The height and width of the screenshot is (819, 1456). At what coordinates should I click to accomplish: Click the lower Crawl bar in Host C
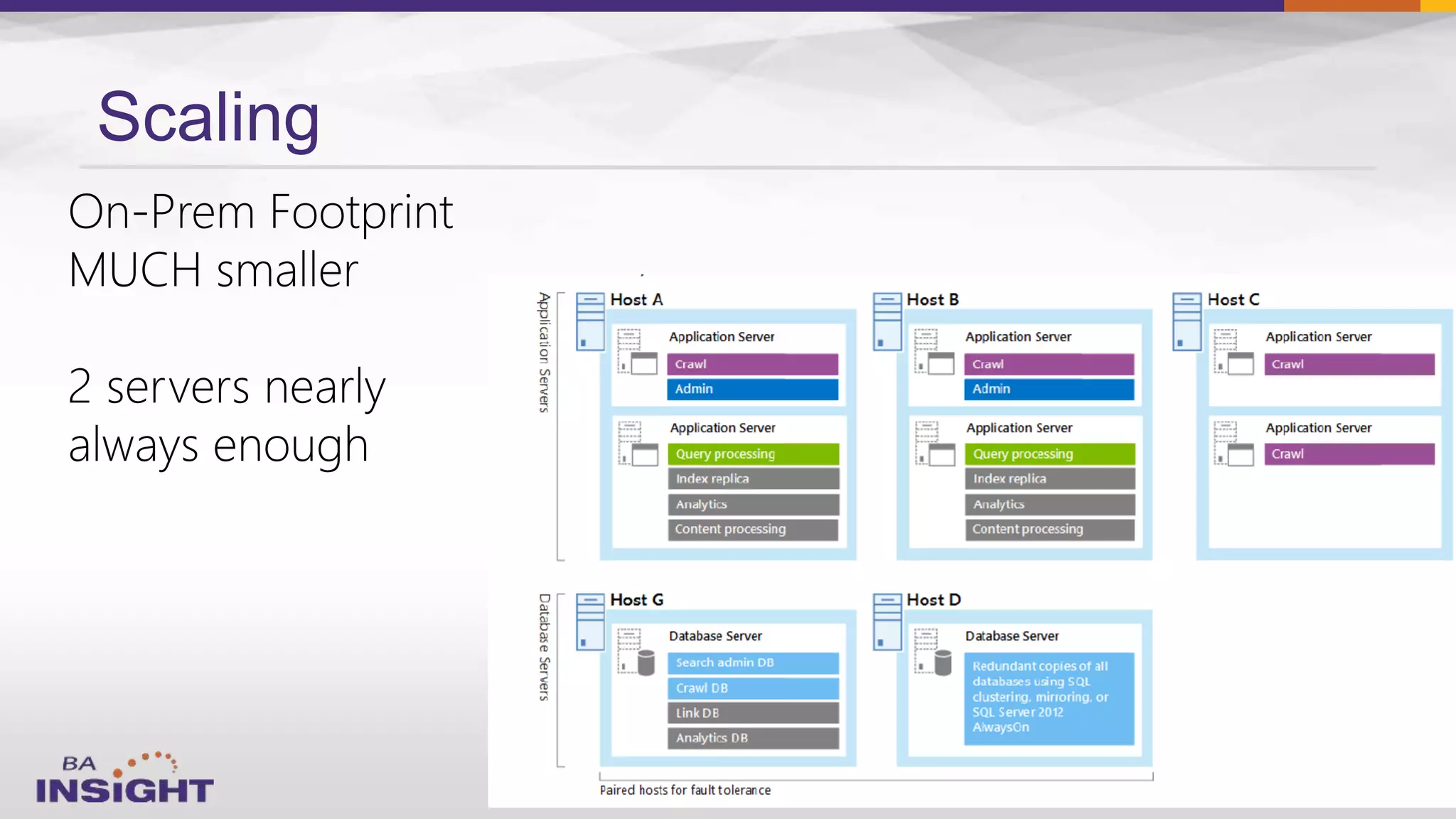[x=1349, y=454]
